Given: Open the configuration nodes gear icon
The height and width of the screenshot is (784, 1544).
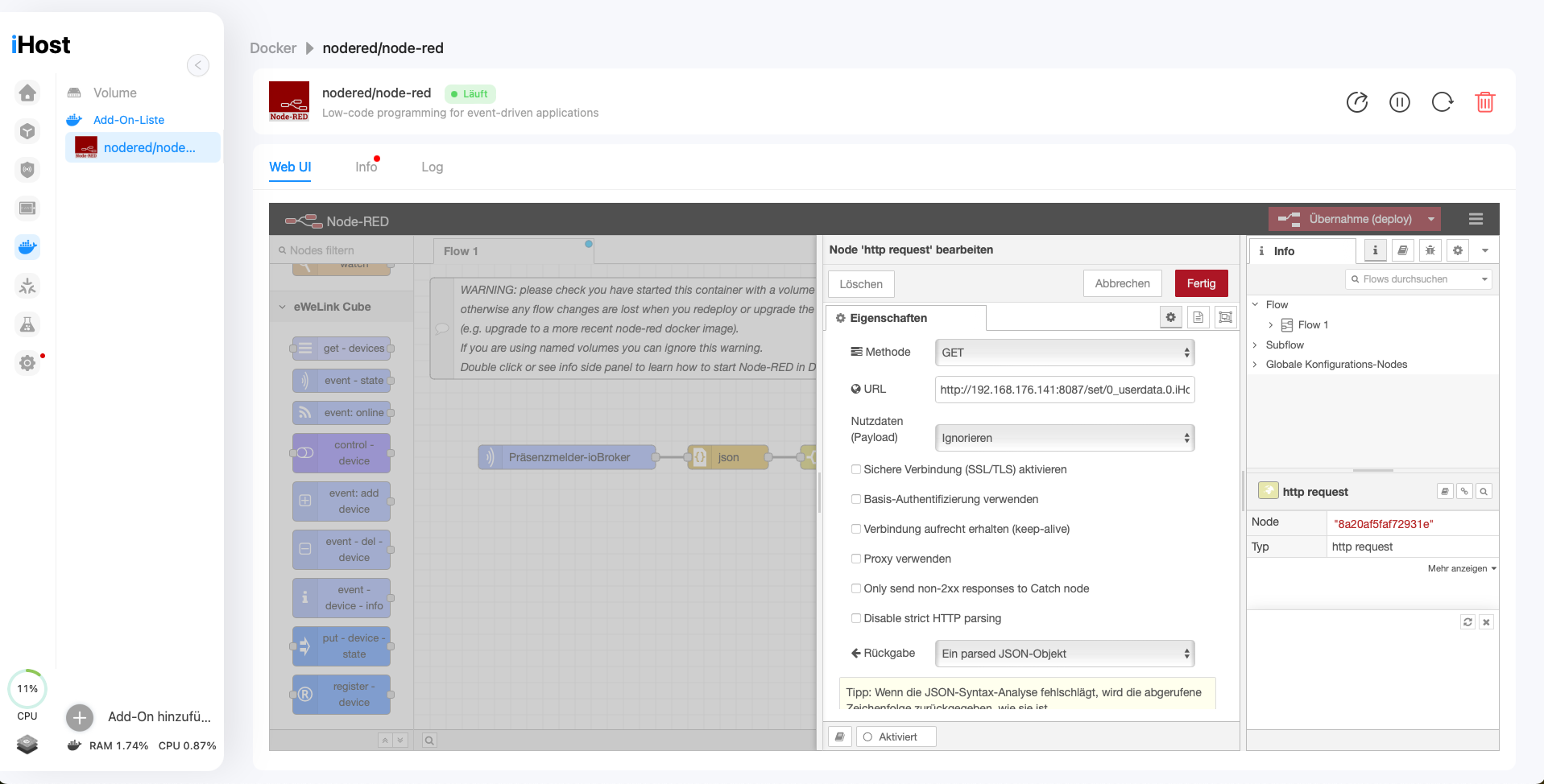Looking at the screenshot, I should [x=1458, y=250].
